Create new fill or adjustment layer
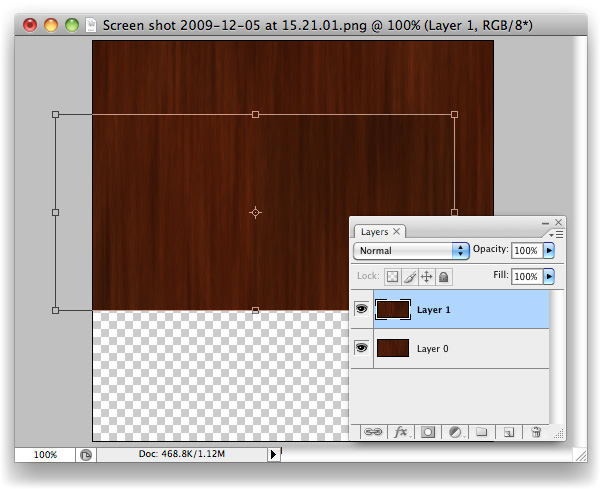The width and height of the screenshot is (600, 489). pyautogui.click(x=455, y=432)
